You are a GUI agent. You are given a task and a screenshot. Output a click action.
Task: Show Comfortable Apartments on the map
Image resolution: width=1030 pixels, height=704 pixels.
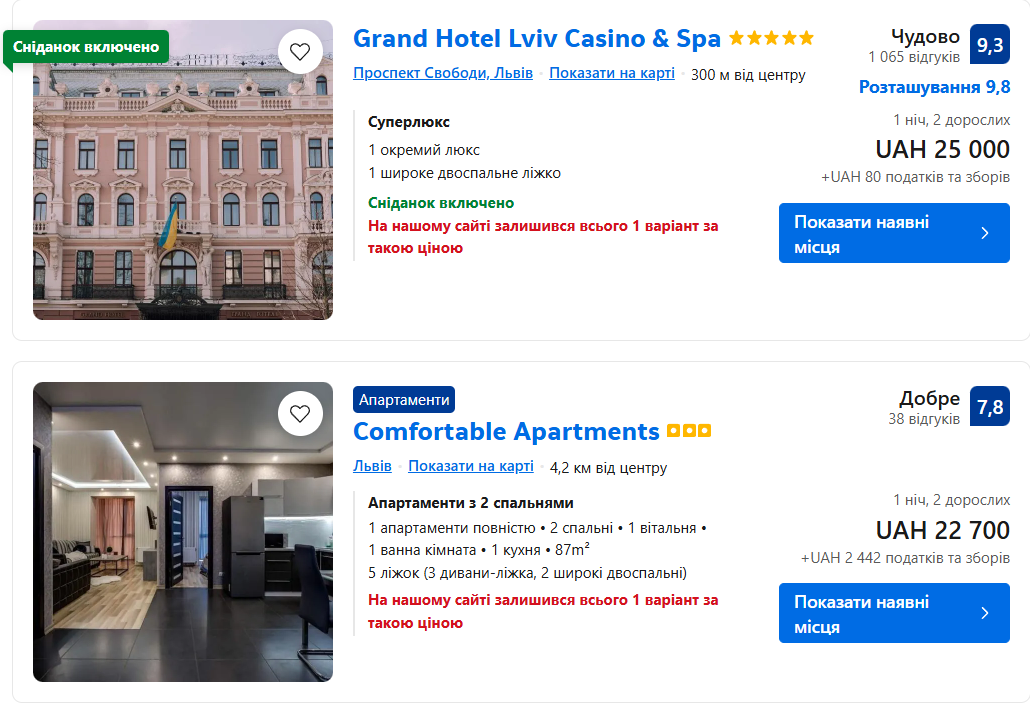coord(470,466)
